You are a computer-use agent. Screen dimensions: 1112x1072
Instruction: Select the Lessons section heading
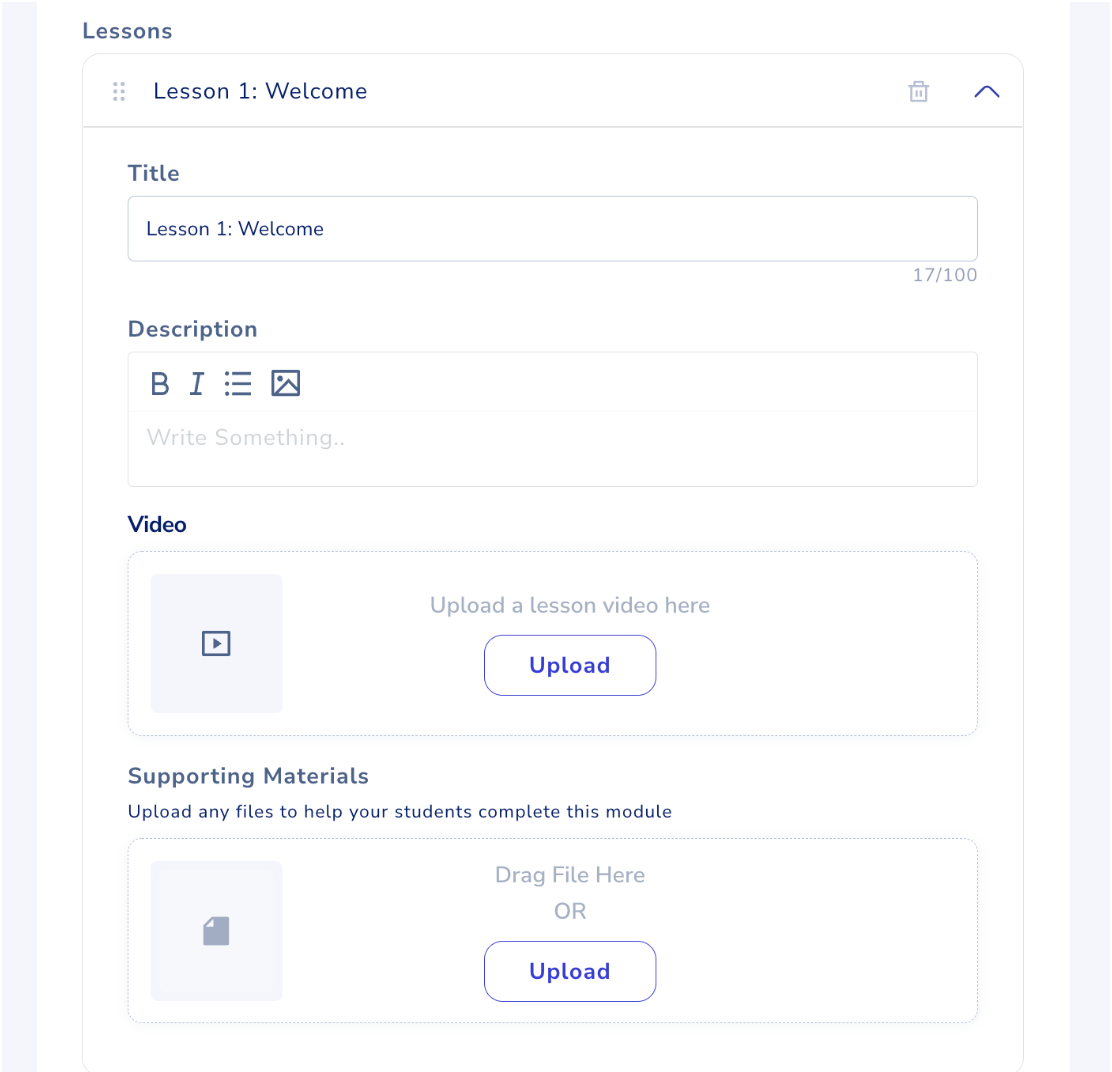pyautogui.click(x=127, y=31)
